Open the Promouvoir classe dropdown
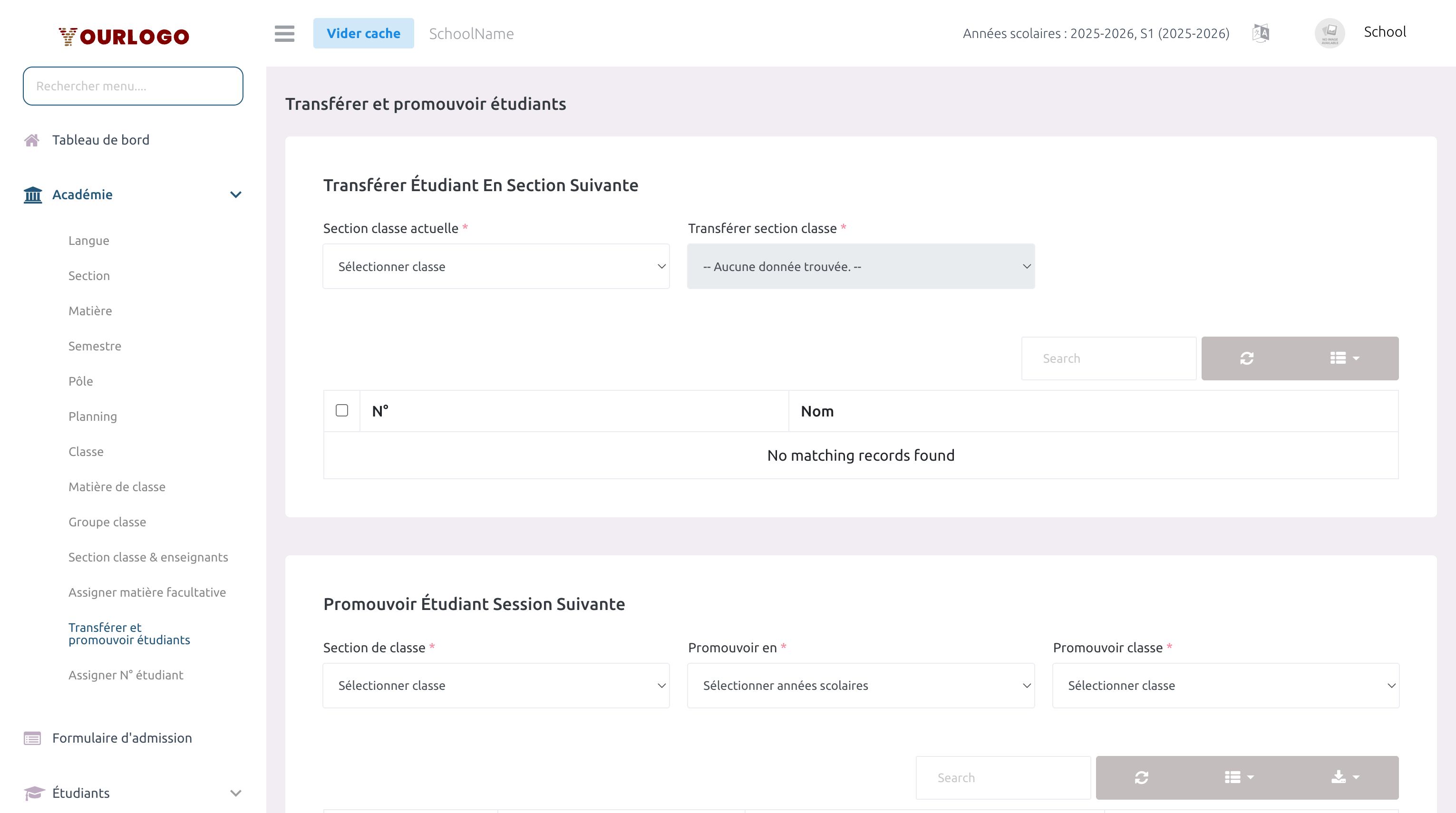 1225,685
